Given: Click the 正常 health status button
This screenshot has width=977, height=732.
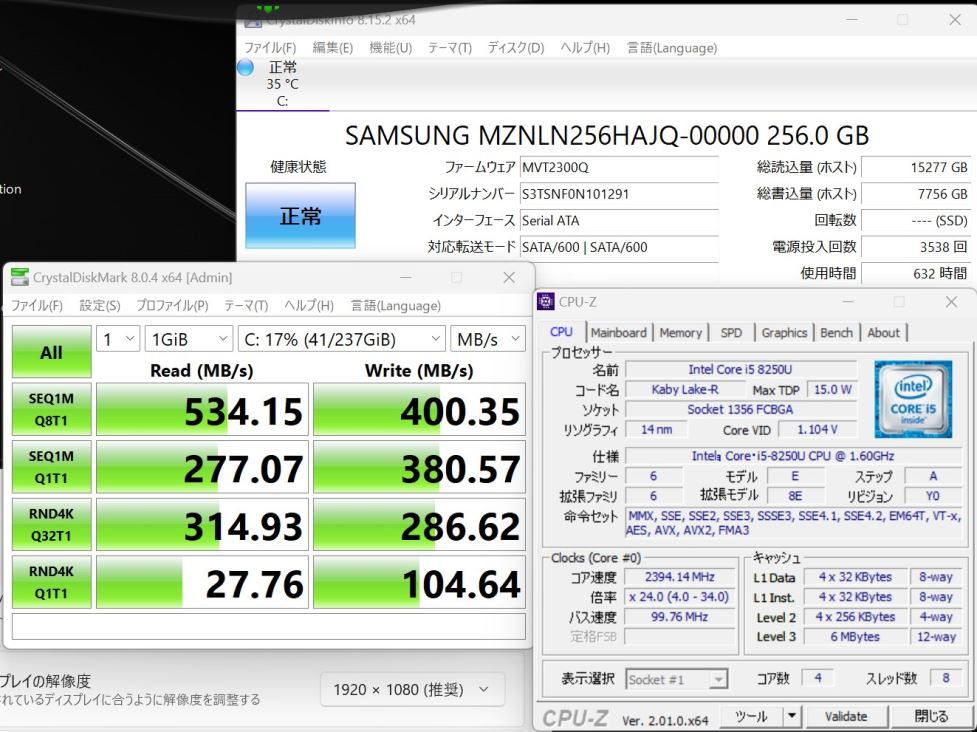Looking at the screenshot, I should (x=300, y=216).
